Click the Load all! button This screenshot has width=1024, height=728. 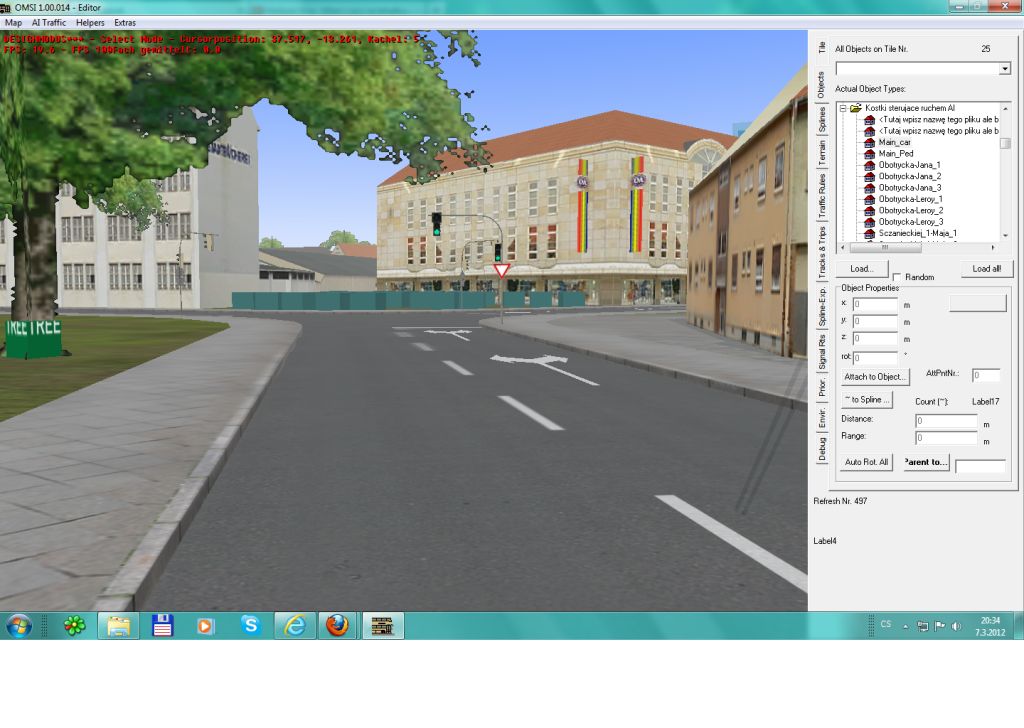(986, 269)
